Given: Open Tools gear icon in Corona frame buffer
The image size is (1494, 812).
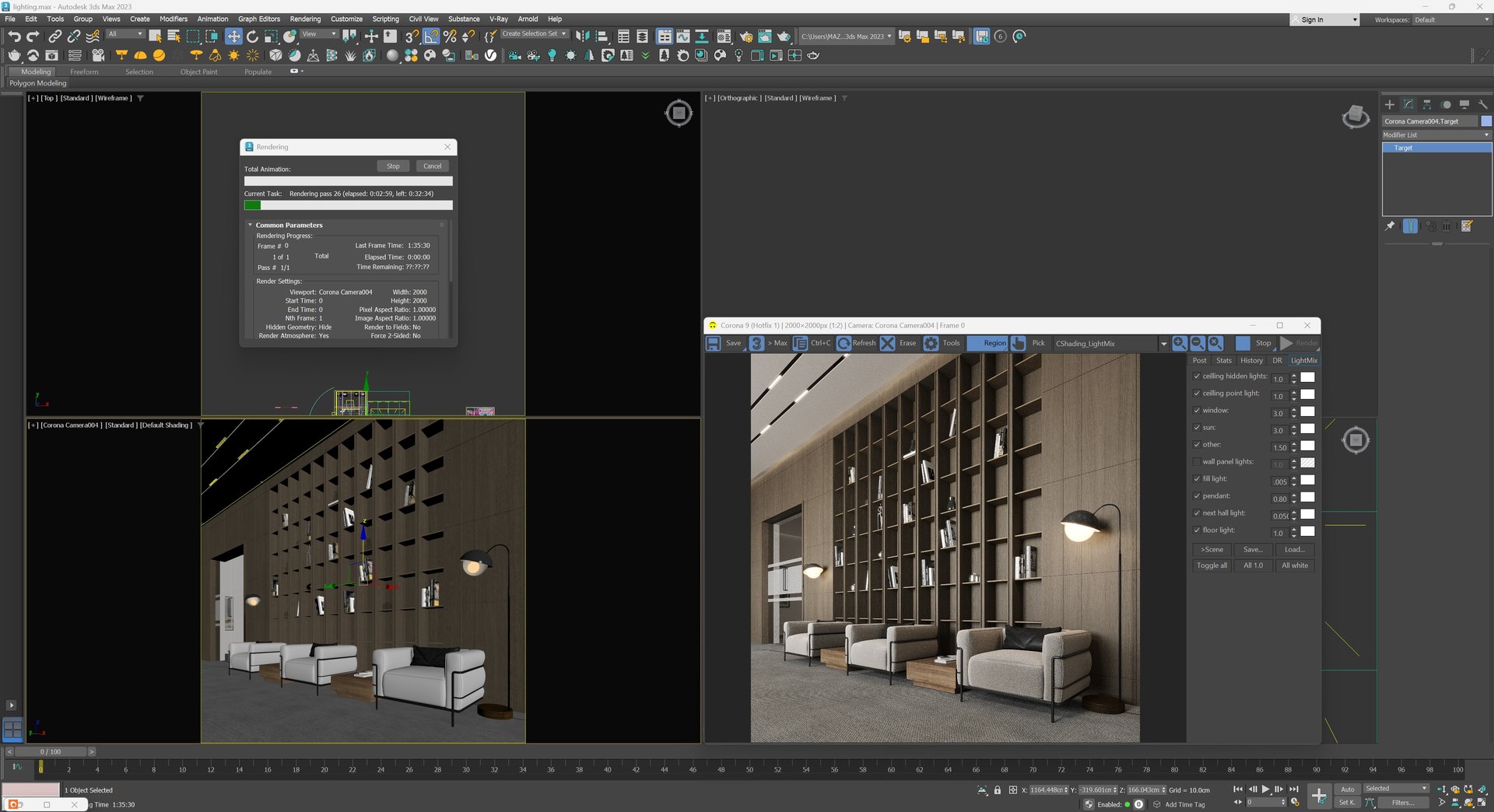Looking at the screenshot, I should pyautogui.click(x=931, y=343).
